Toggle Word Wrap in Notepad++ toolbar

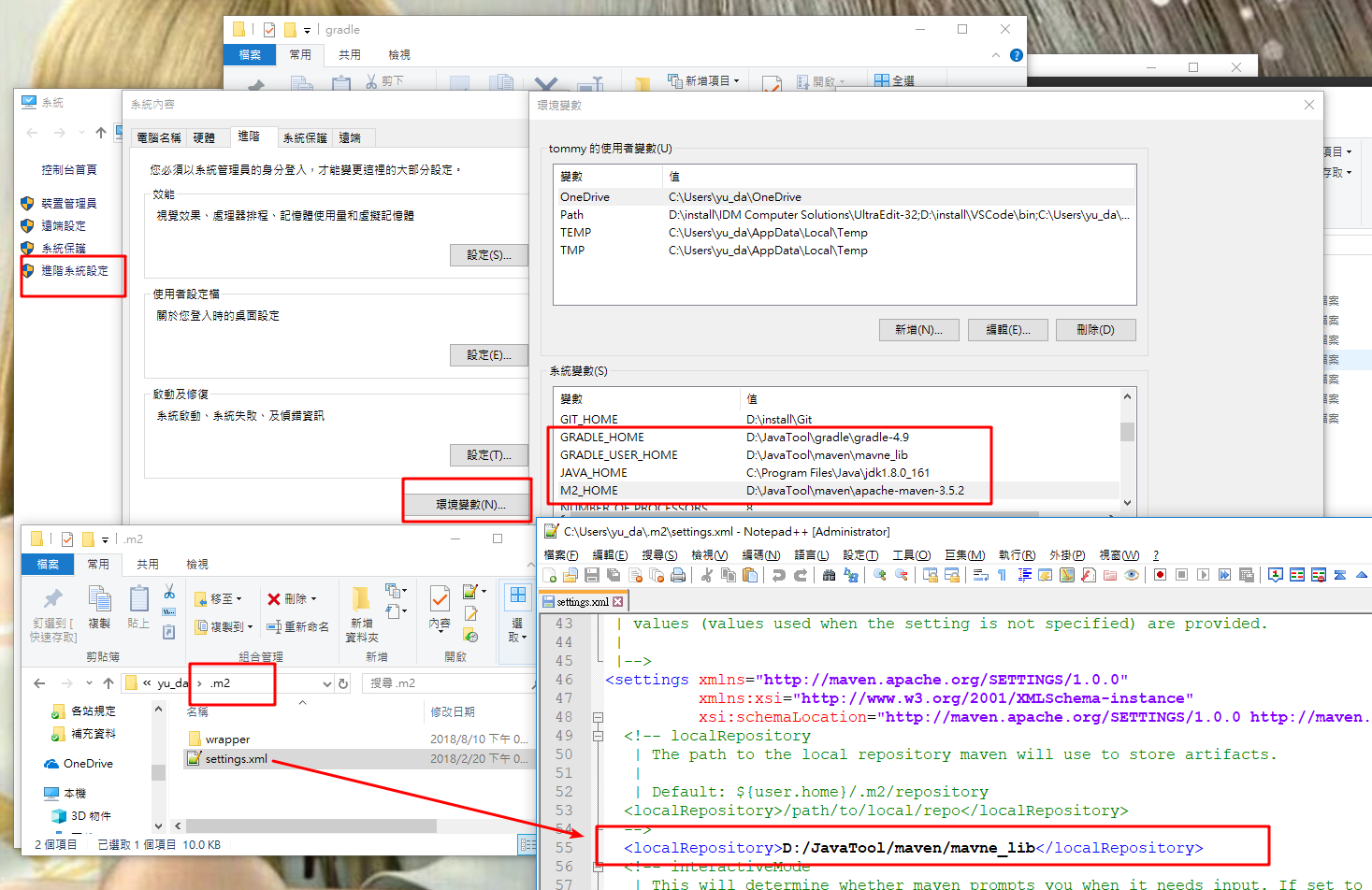[x=980, y=575]
